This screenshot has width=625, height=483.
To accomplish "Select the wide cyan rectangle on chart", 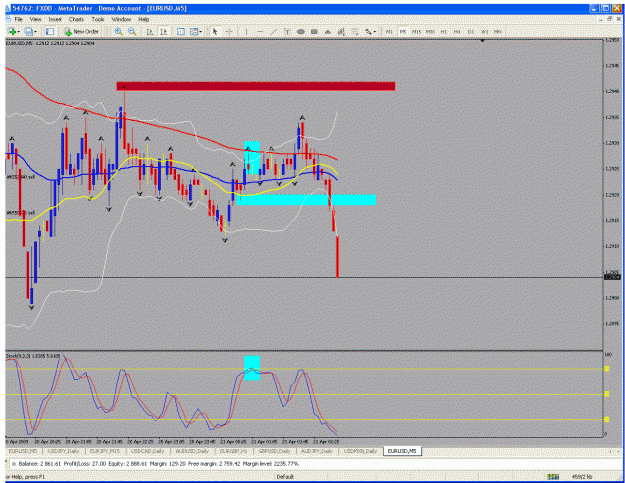I will tap(306, 199).
